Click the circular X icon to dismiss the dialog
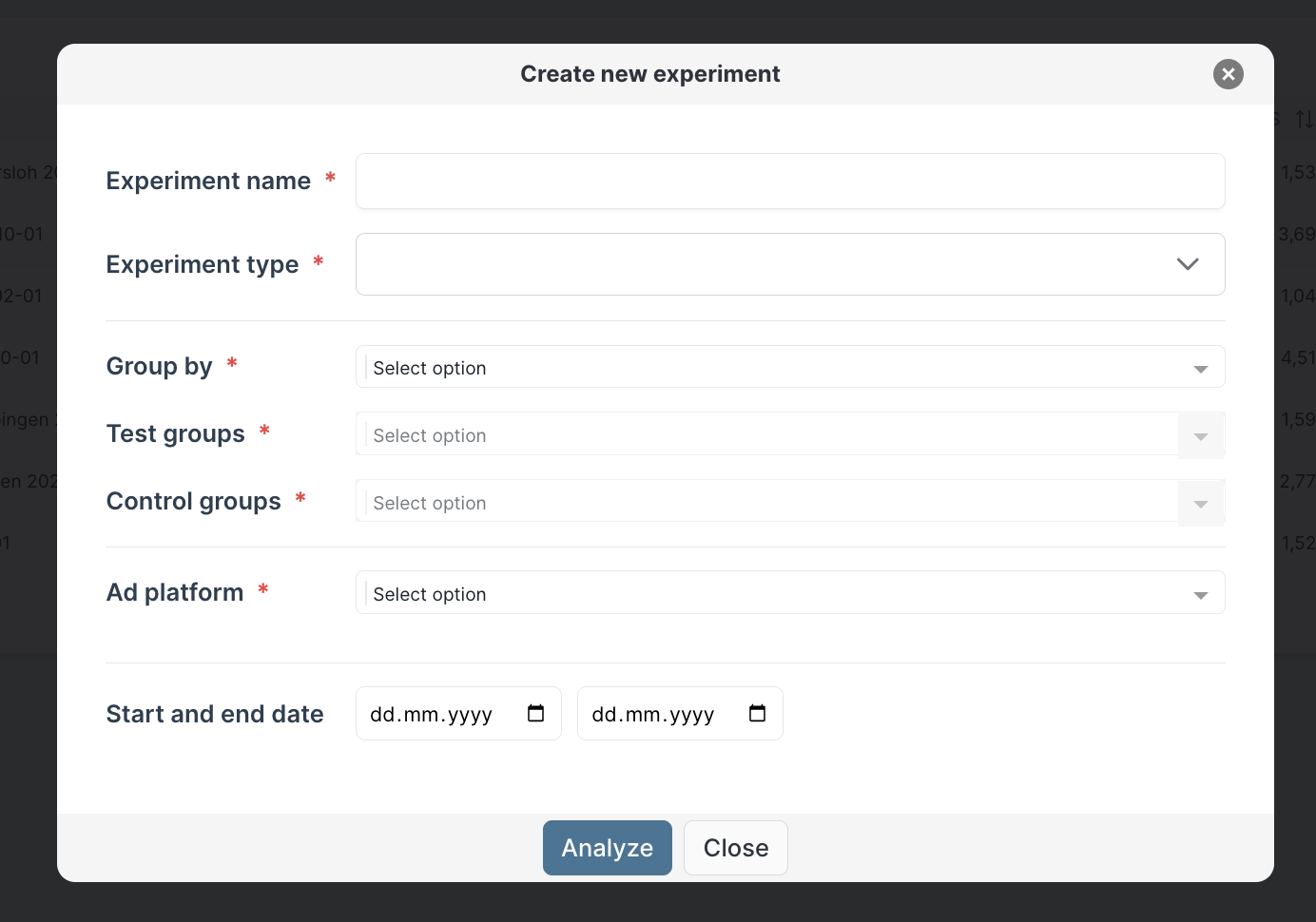The height and width of the screenshot is (922, 1316). [1228, 74]
